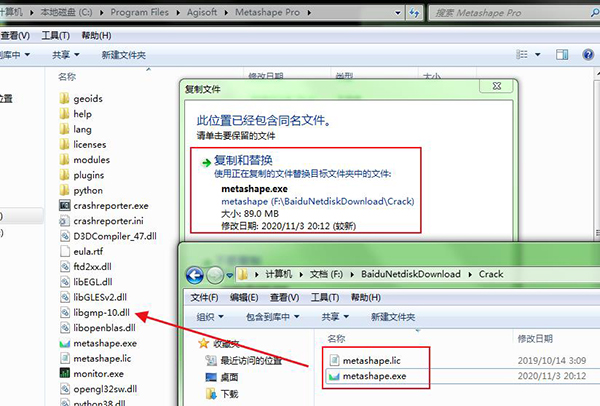Click 新建文件夹 in main window
The width and height of the screenshot is (600, 406).
tap(124, 55)
